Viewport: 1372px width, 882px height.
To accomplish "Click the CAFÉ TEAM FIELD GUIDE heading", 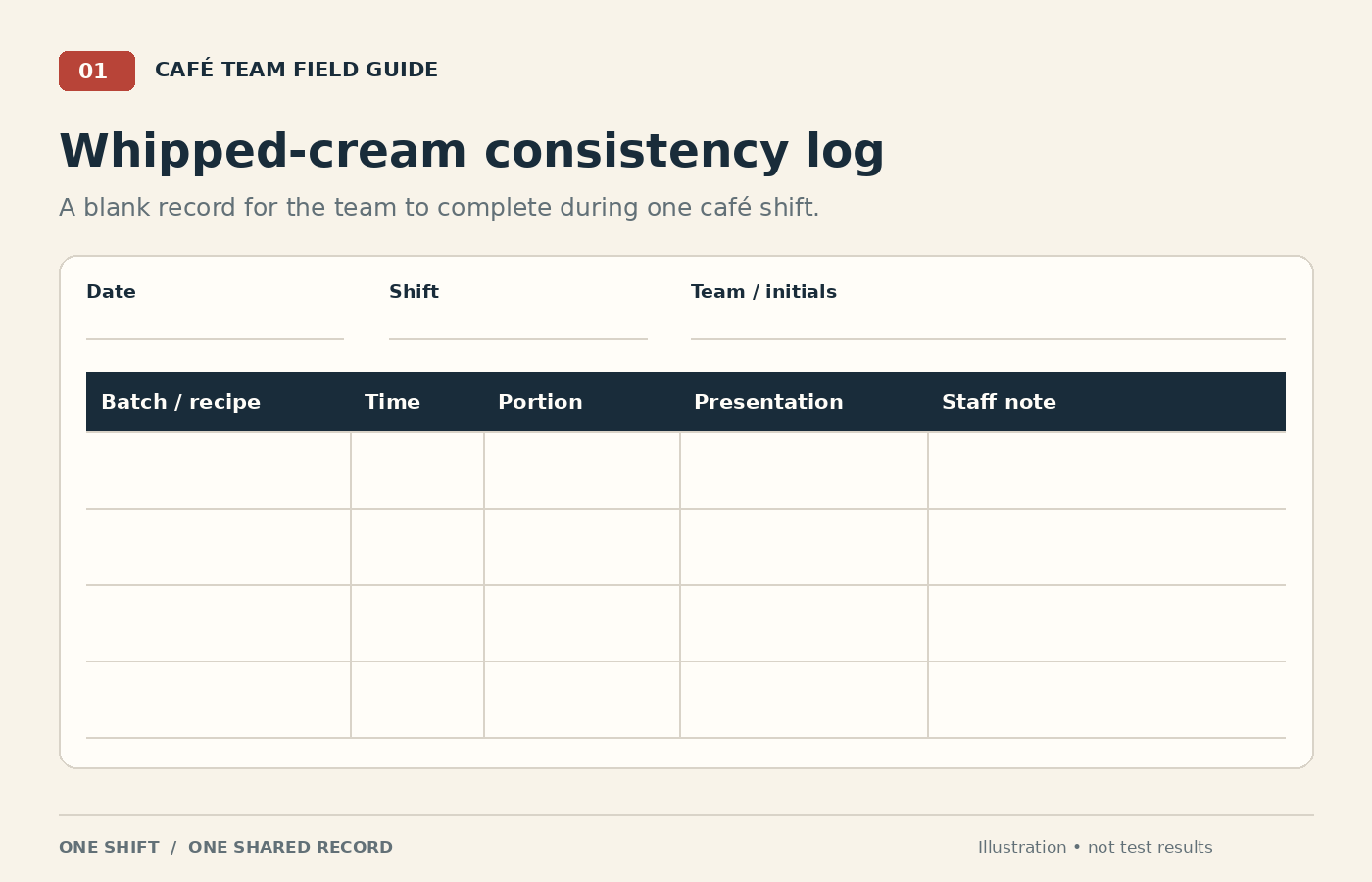I will pos(296,70).
